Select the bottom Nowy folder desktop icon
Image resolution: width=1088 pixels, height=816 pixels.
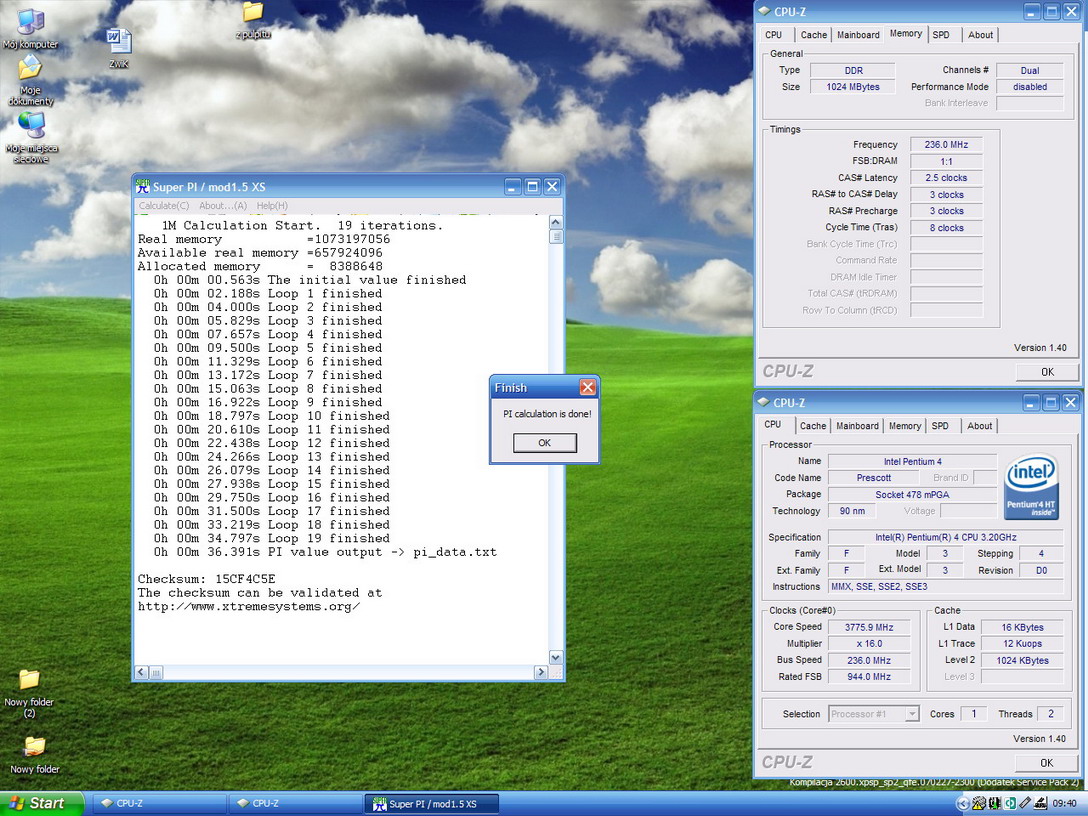pyautogui.click(x=34, y=754)
